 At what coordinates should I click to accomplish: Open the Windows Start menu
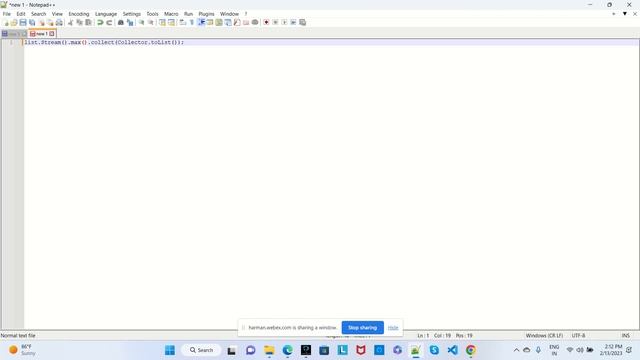click(170, 350)
